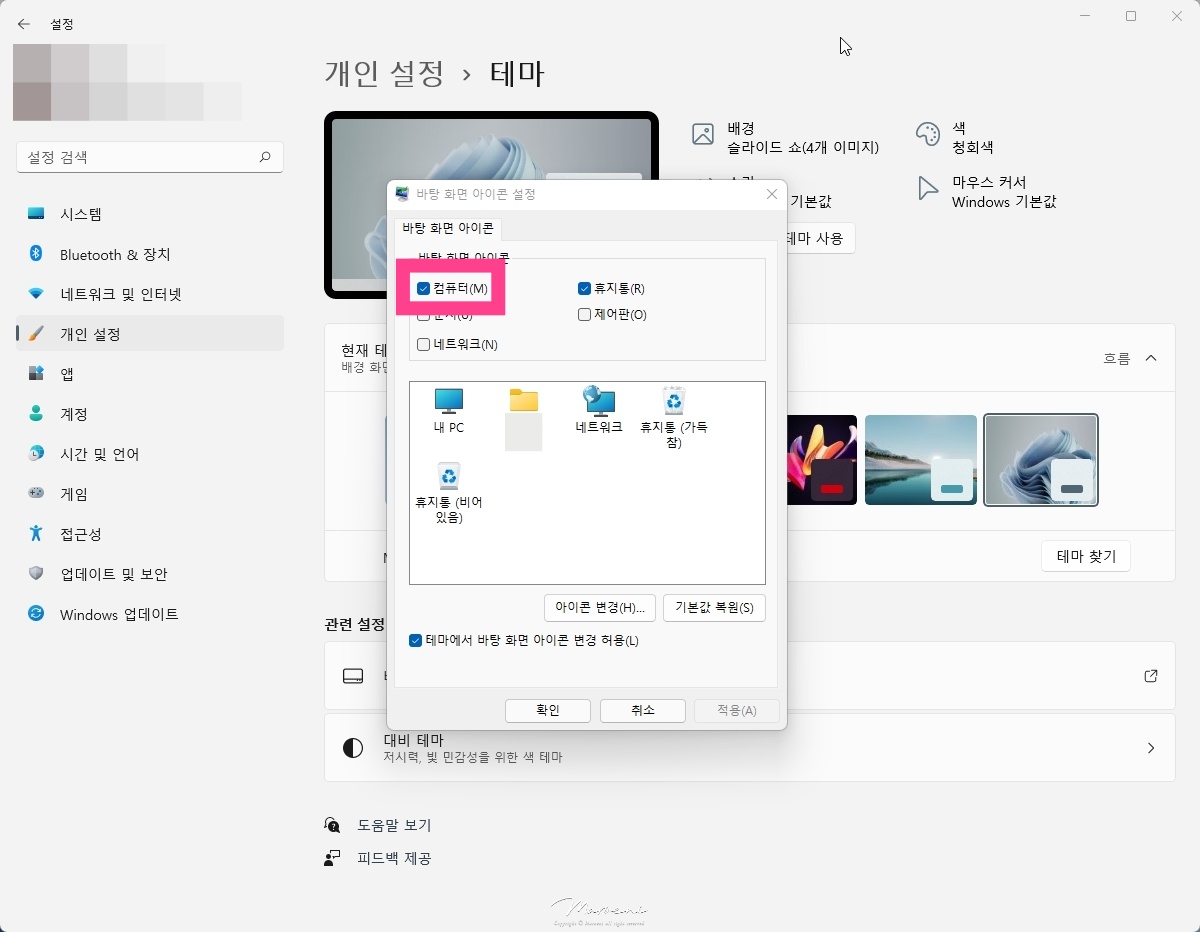
Task: Click the 테마 찾기 button
Action: pyautogui.click(x=1086, y=556)
